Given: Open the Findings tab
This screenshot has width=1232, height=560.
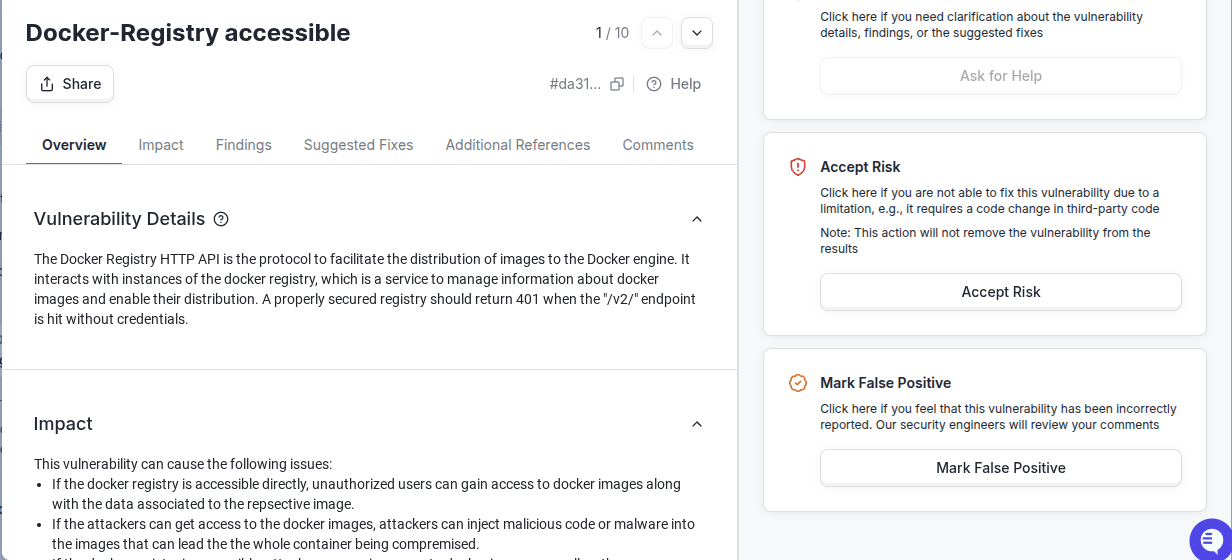Looking at the screenshot, I should point(244,145).
